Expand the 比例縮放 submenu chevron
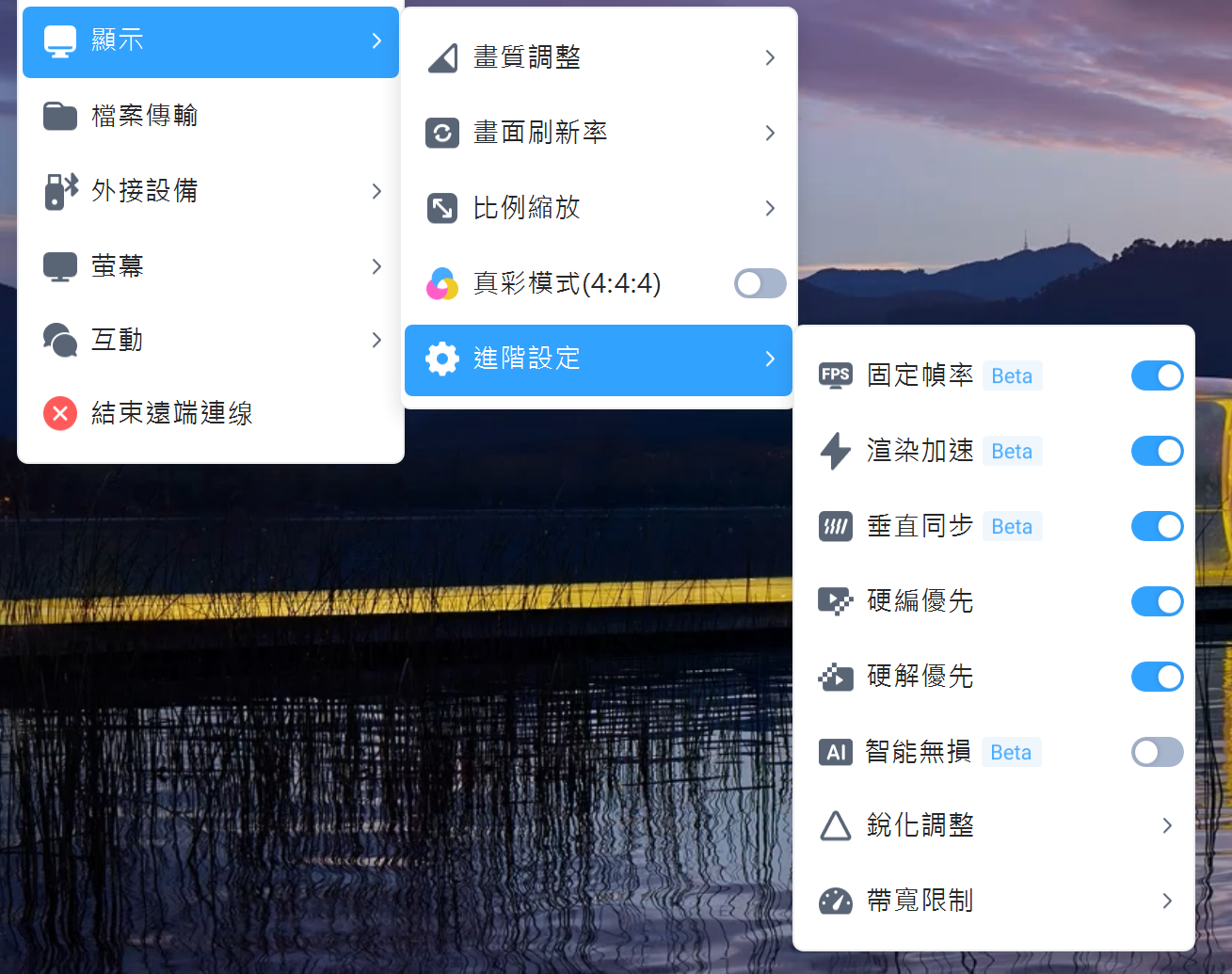This screenshot has width=1232, height=974. tap(770, 208)
